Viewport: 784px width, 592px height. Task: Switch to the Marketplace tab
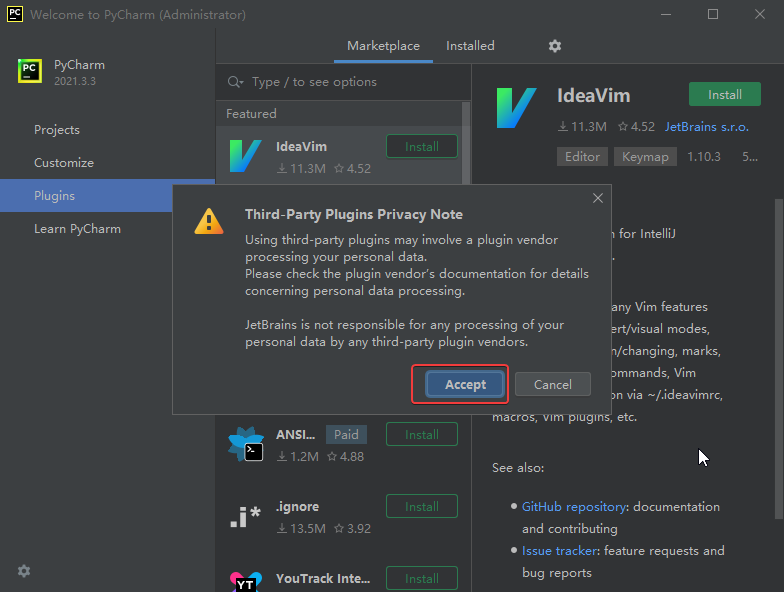click(x=384, y=46)
